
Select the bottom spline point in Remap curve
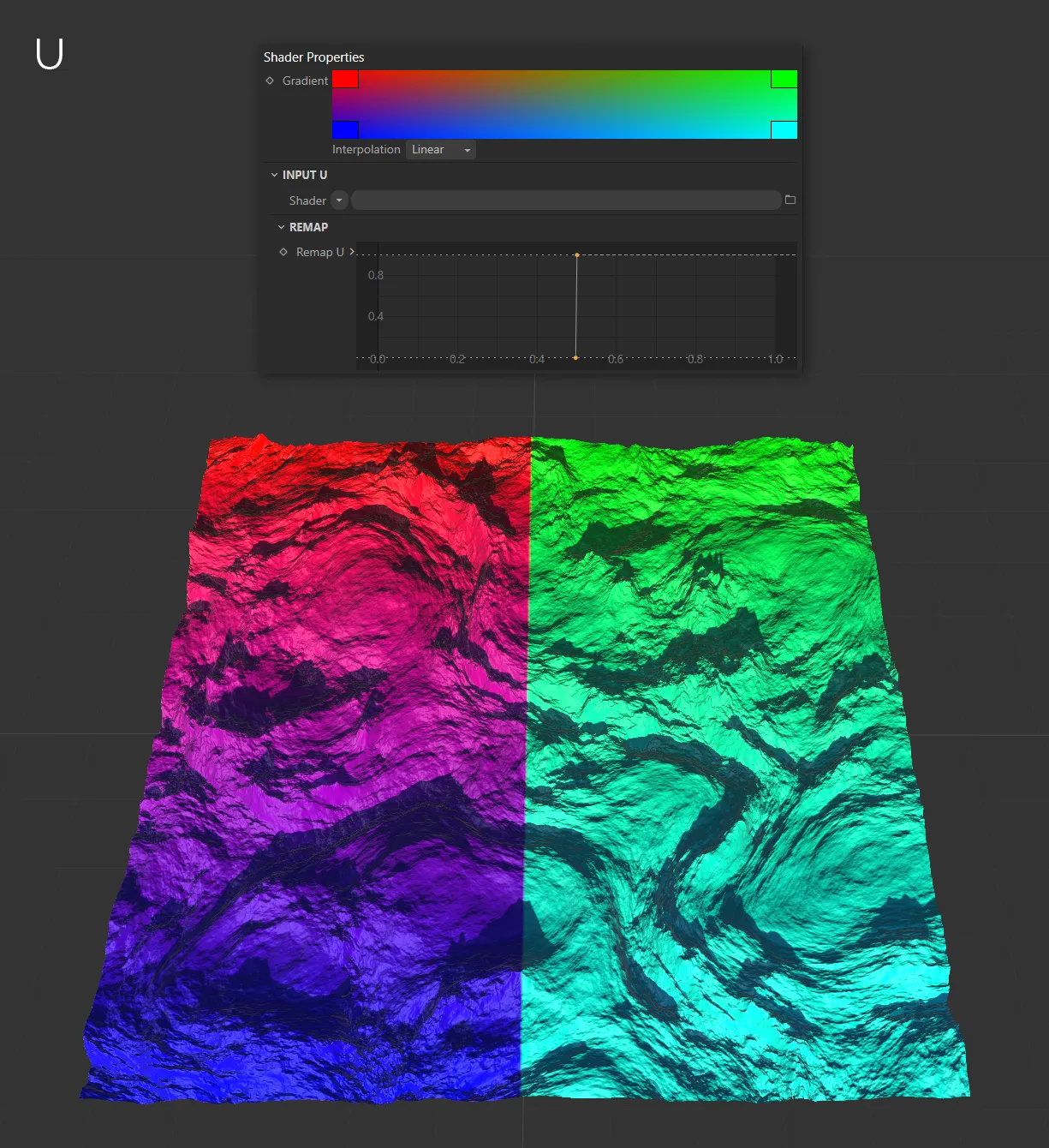575,357
